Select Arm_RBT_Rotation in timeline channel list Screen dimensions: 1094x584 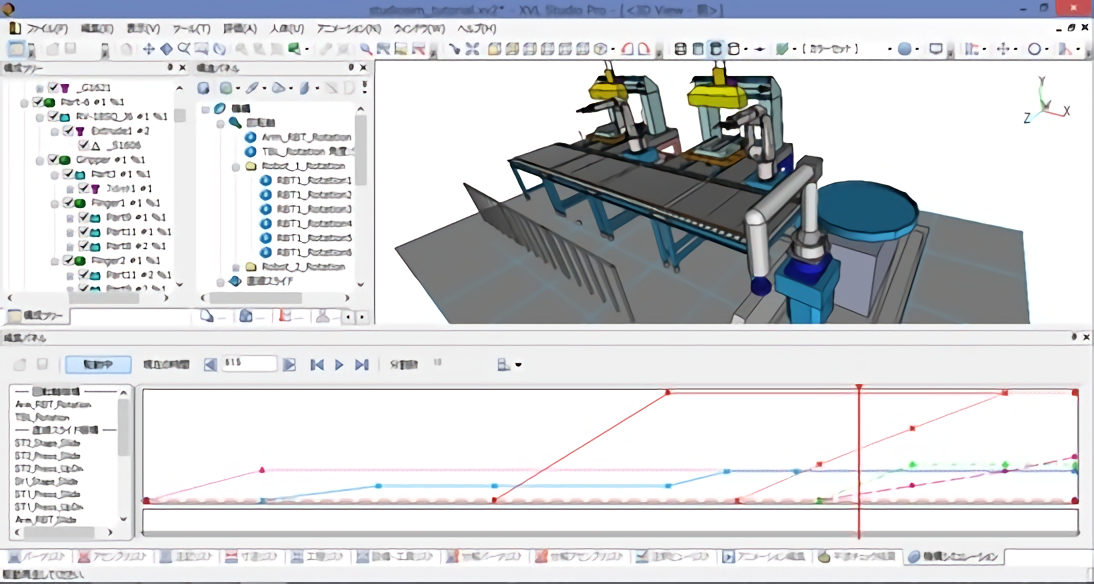click(53, 404)
